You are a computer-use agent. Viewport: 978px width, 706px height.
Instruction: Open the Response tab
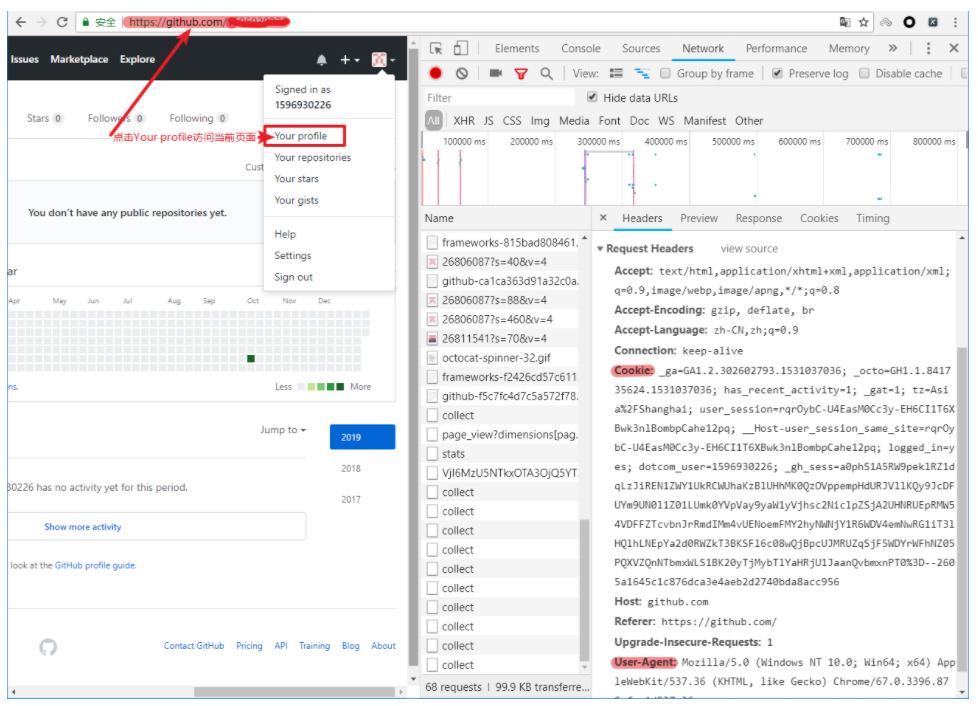[x=758, y=218]
